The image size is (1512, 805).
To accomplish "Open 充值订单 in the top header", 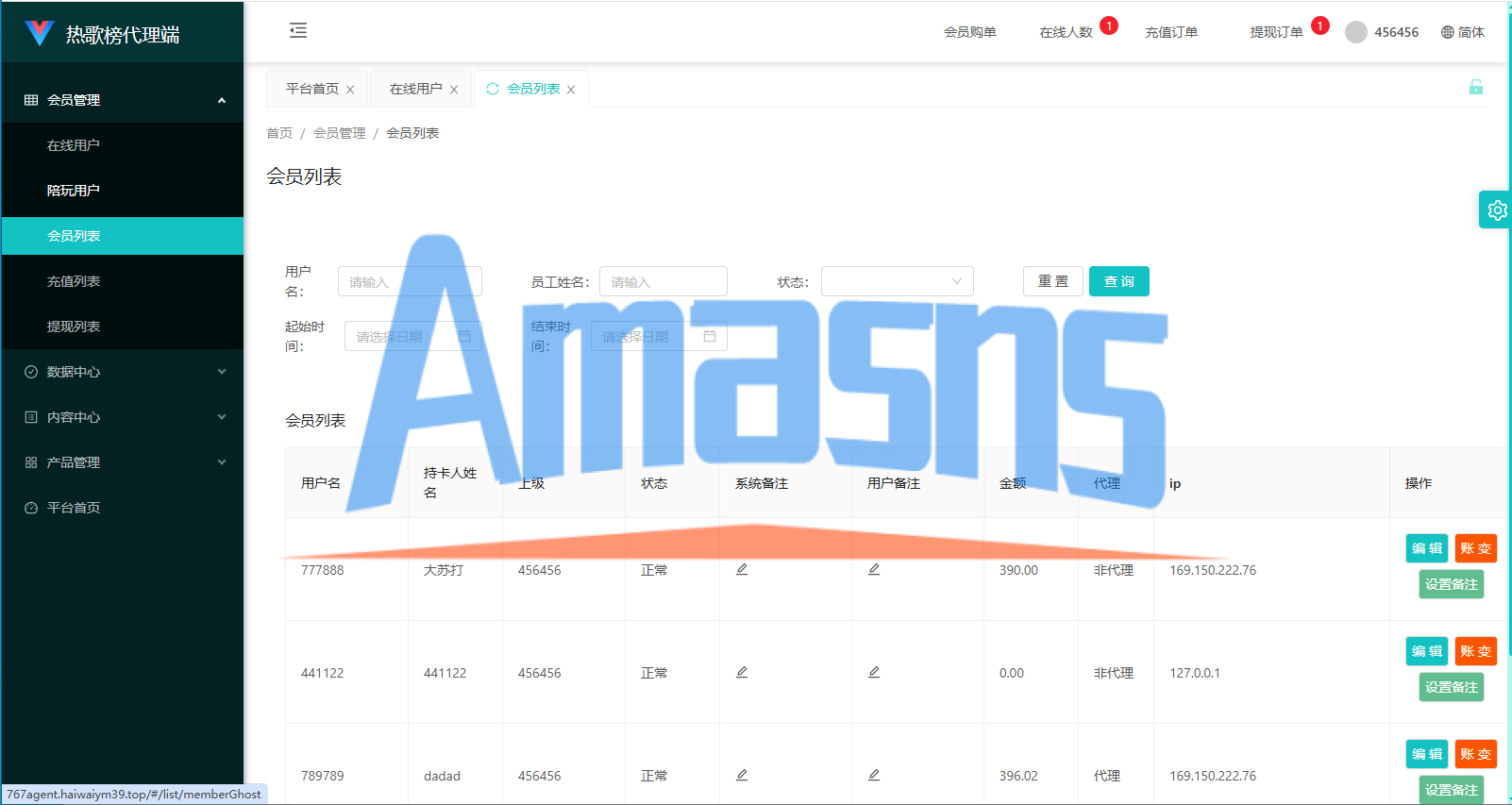I will tap(1171, 32).
